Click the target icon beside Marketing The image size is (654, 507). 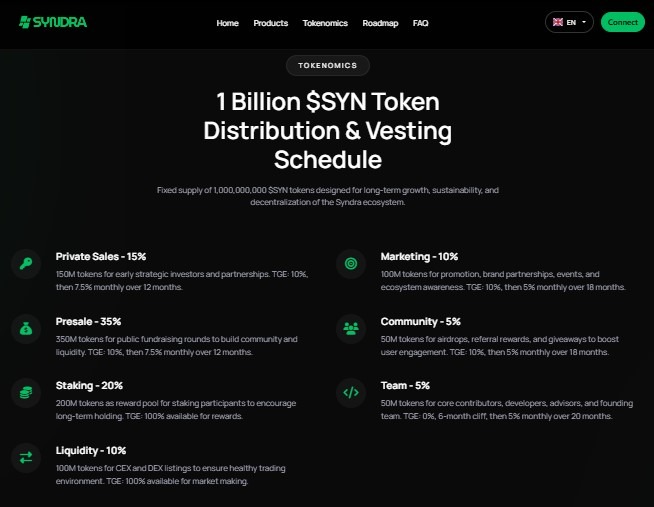(x=350, y=264)
